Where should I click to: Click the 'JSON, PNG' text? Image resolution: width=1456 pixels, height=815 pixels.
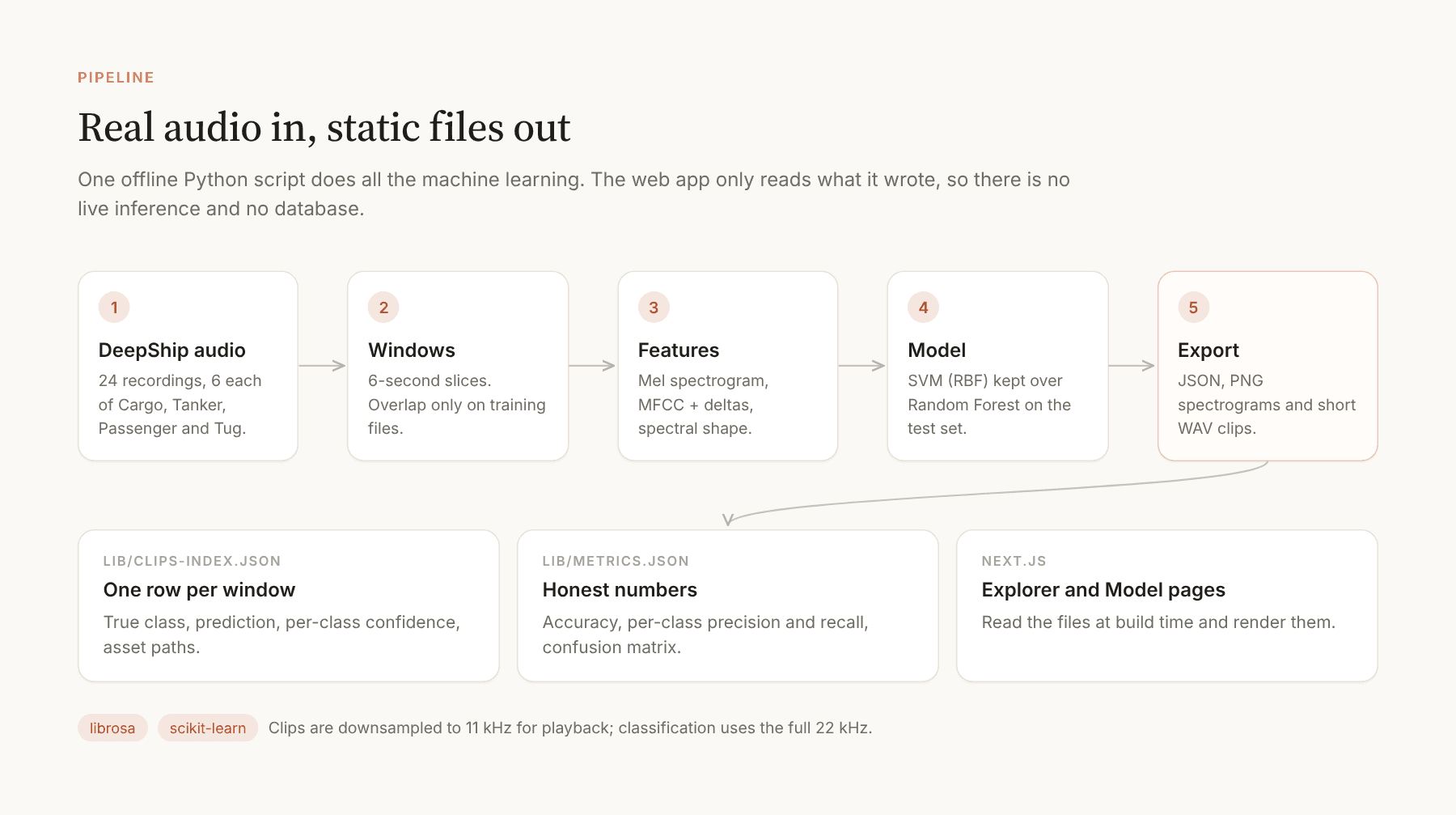point(1221,380)
